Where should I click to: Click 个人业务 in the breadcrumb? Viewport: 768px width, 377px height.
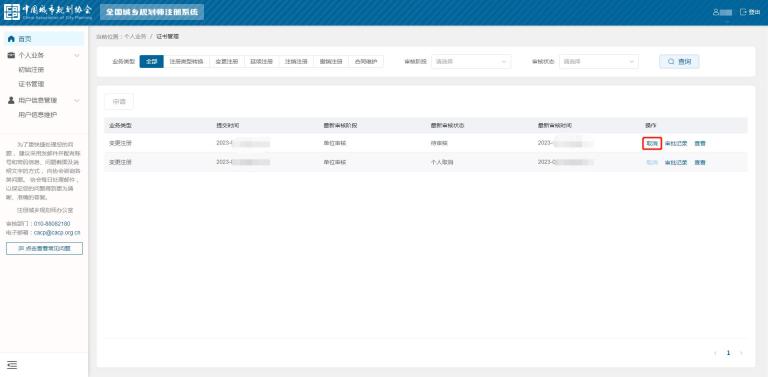pyautogui.click(x=135, y=37)
